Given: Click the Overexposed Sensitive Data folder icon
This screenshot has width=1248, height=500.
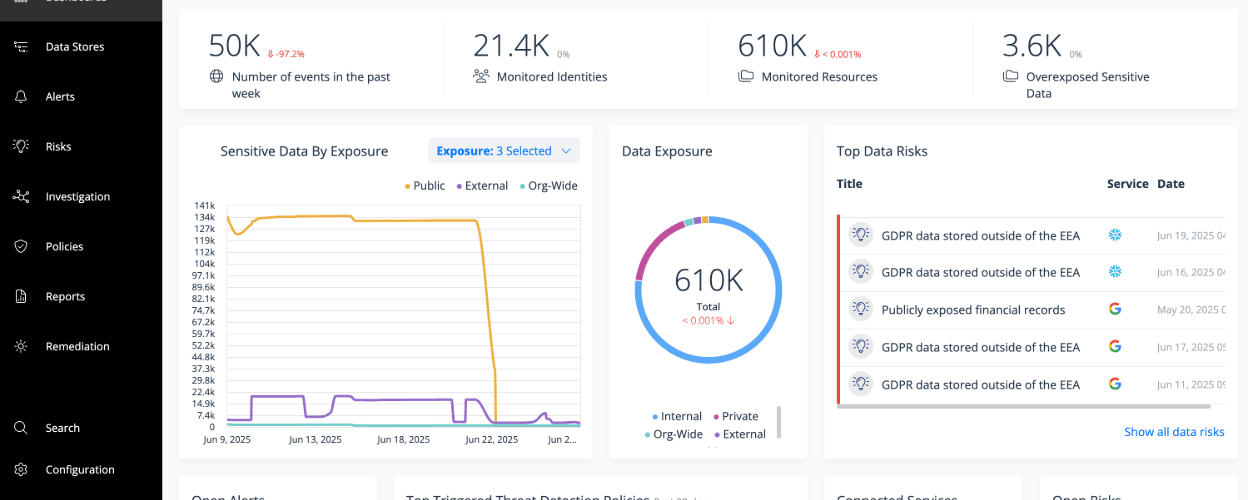Looking at the screenshot, I should coord(1010,76).
